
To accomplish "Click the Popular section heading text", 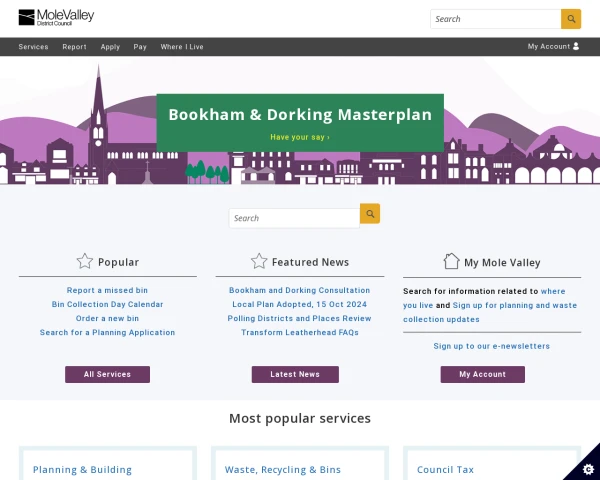I will pyautogui.click(x=118, y=262).
